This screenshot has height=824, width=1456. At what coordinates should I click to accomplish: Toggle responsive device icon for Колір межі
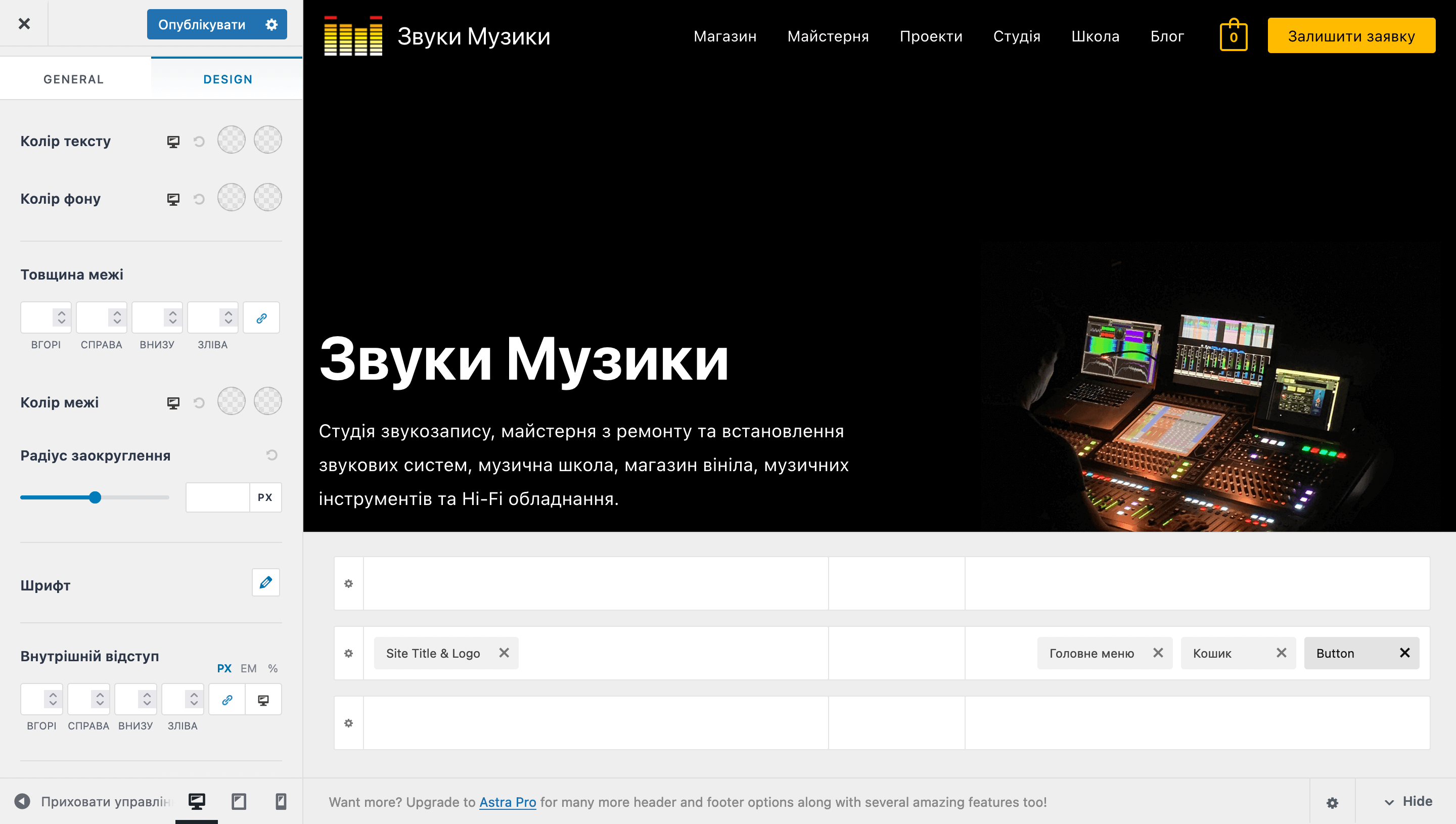[x=173, y=403]
